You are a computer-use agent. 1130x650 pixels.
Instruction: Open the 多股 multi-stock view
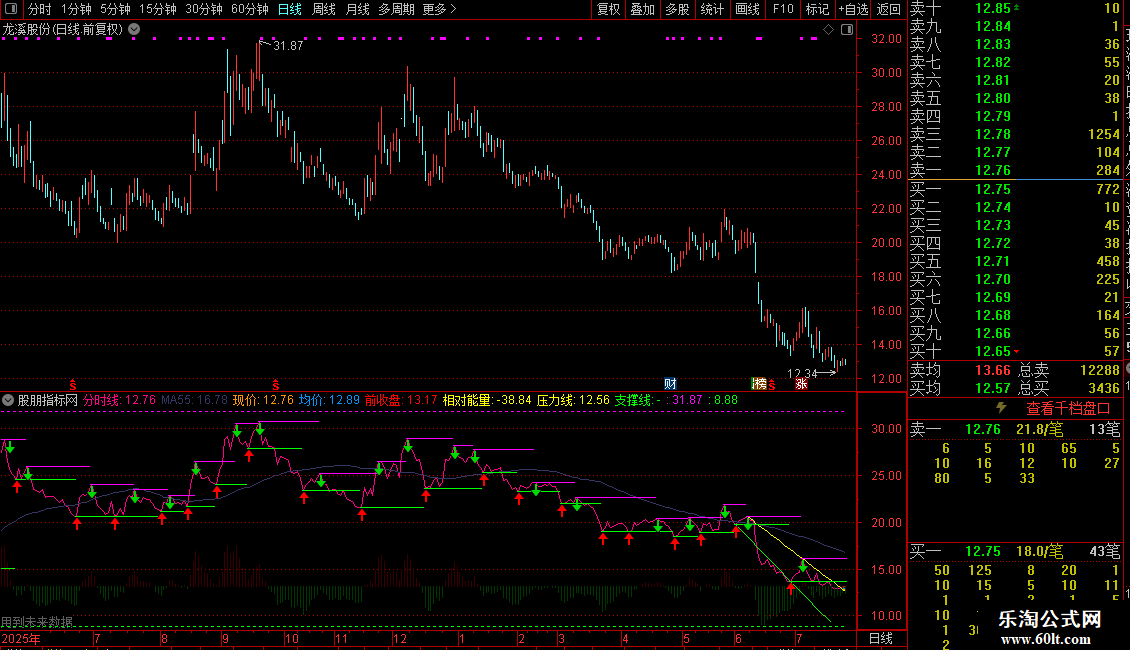(677, 9)
